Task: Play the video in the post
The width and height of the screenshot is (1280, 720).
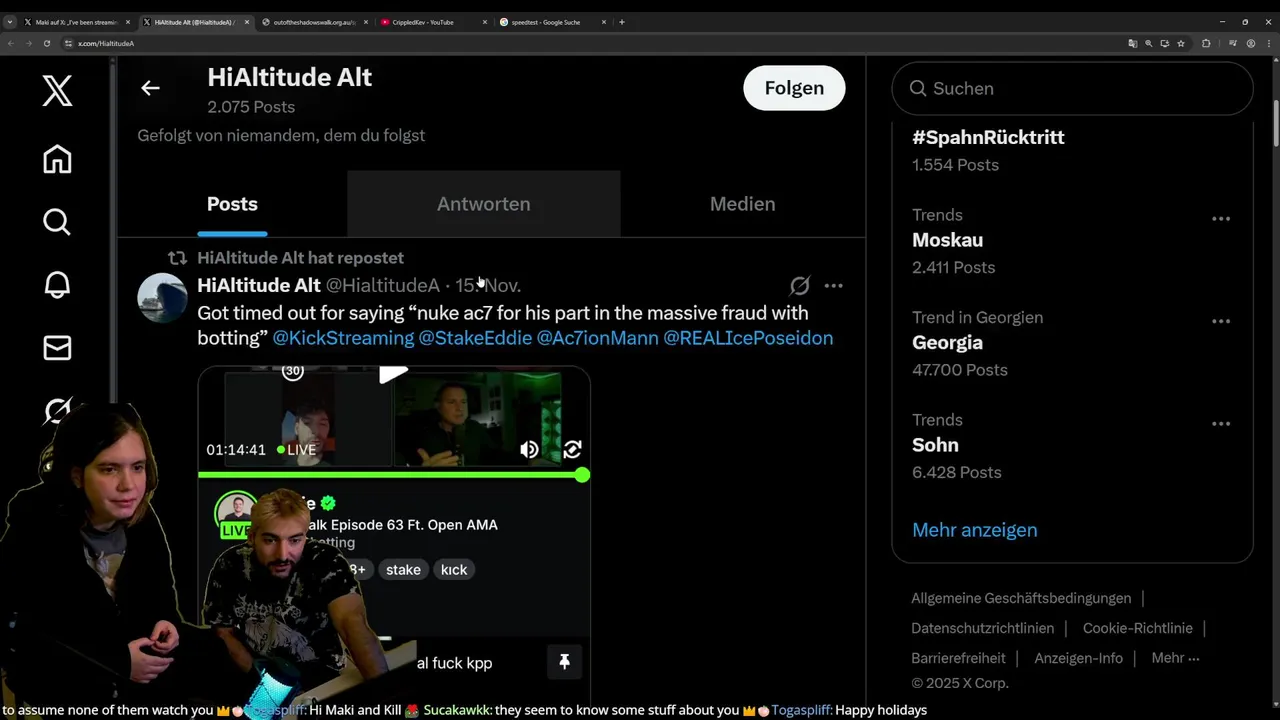Action: 393,374
